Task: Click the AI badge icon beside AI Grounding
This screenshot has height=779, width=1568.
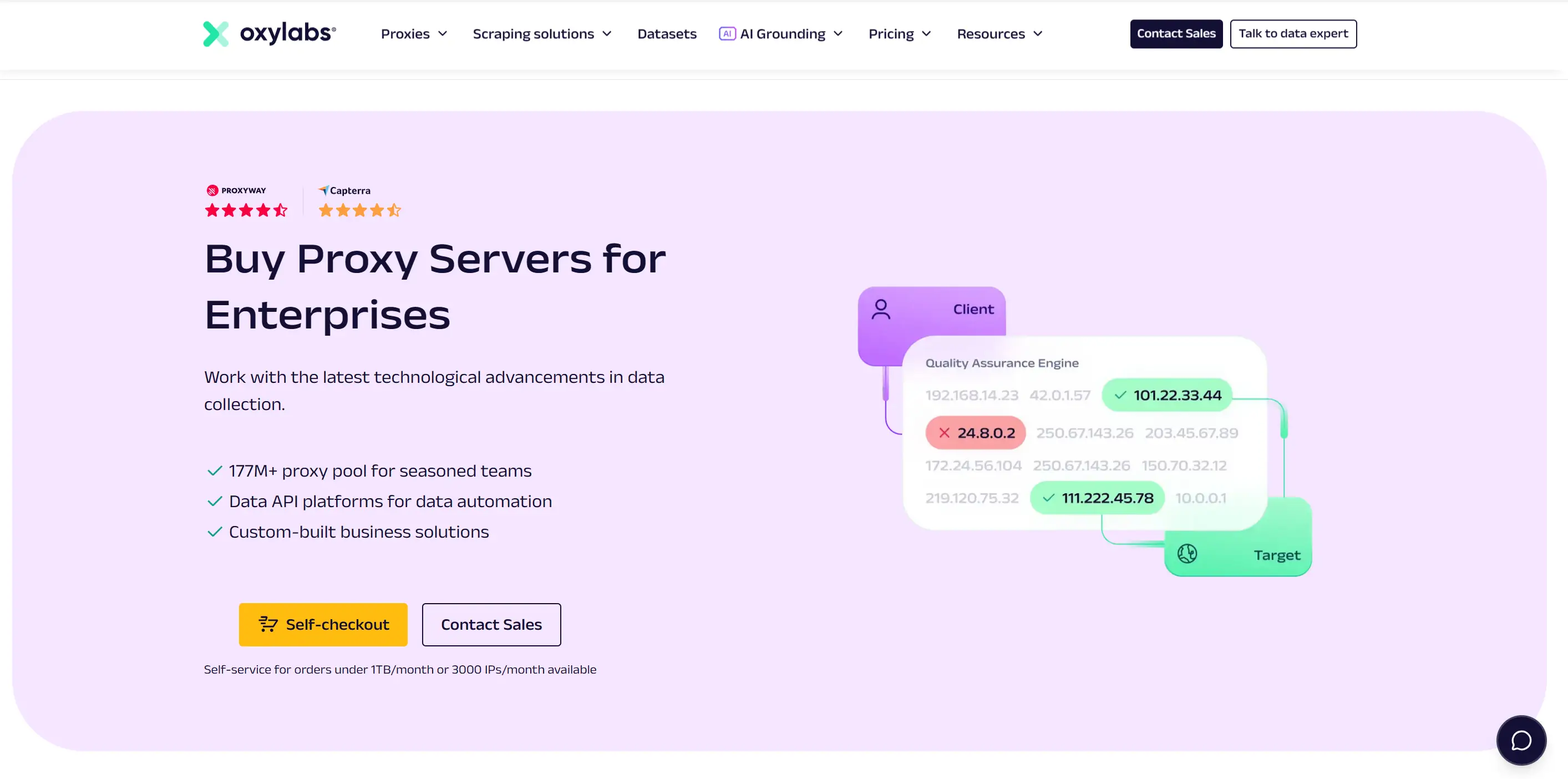Action: pos(727,33)
